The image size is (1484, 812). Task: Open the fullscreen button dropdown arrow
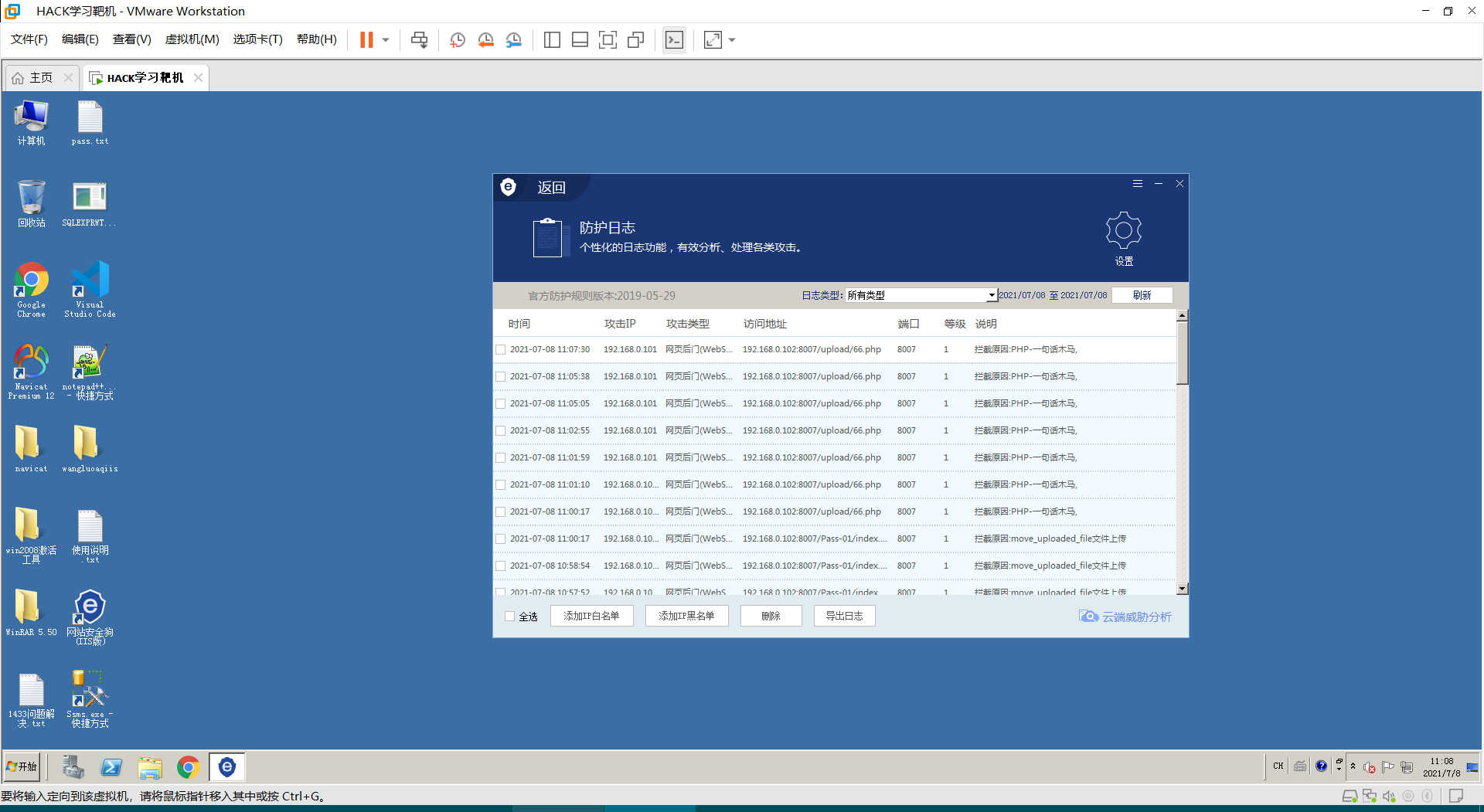click(731, 39)
